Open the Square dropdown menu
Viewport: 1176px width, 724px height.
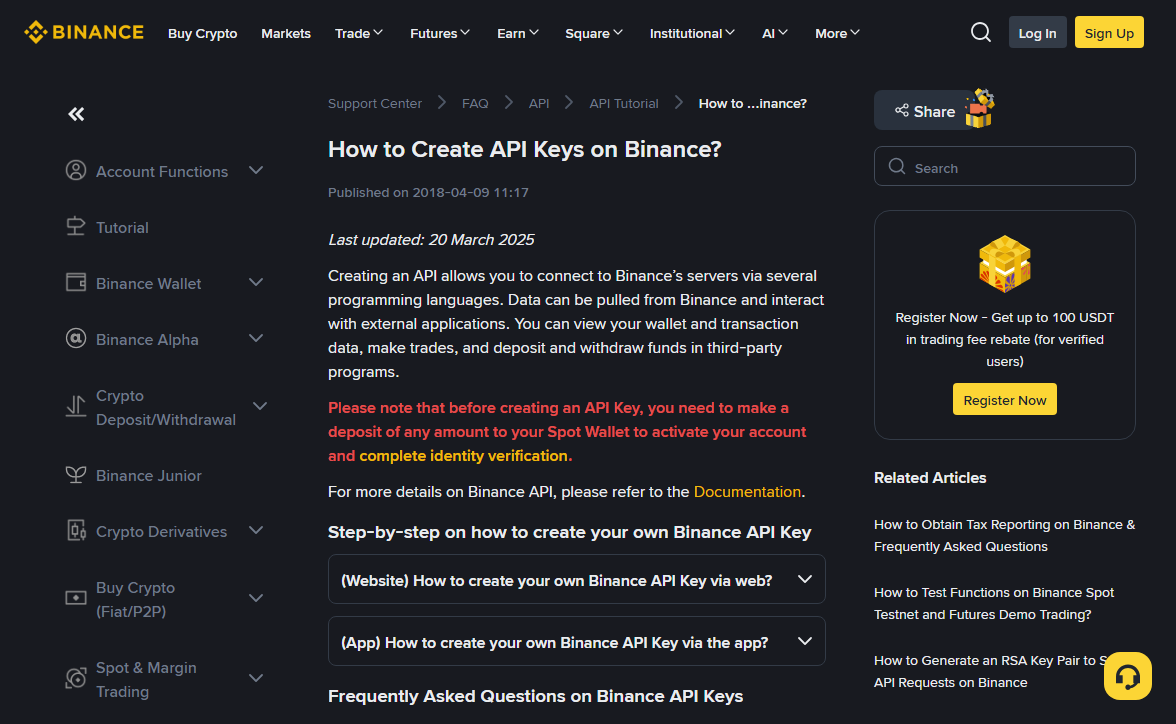tap(594, 33)
